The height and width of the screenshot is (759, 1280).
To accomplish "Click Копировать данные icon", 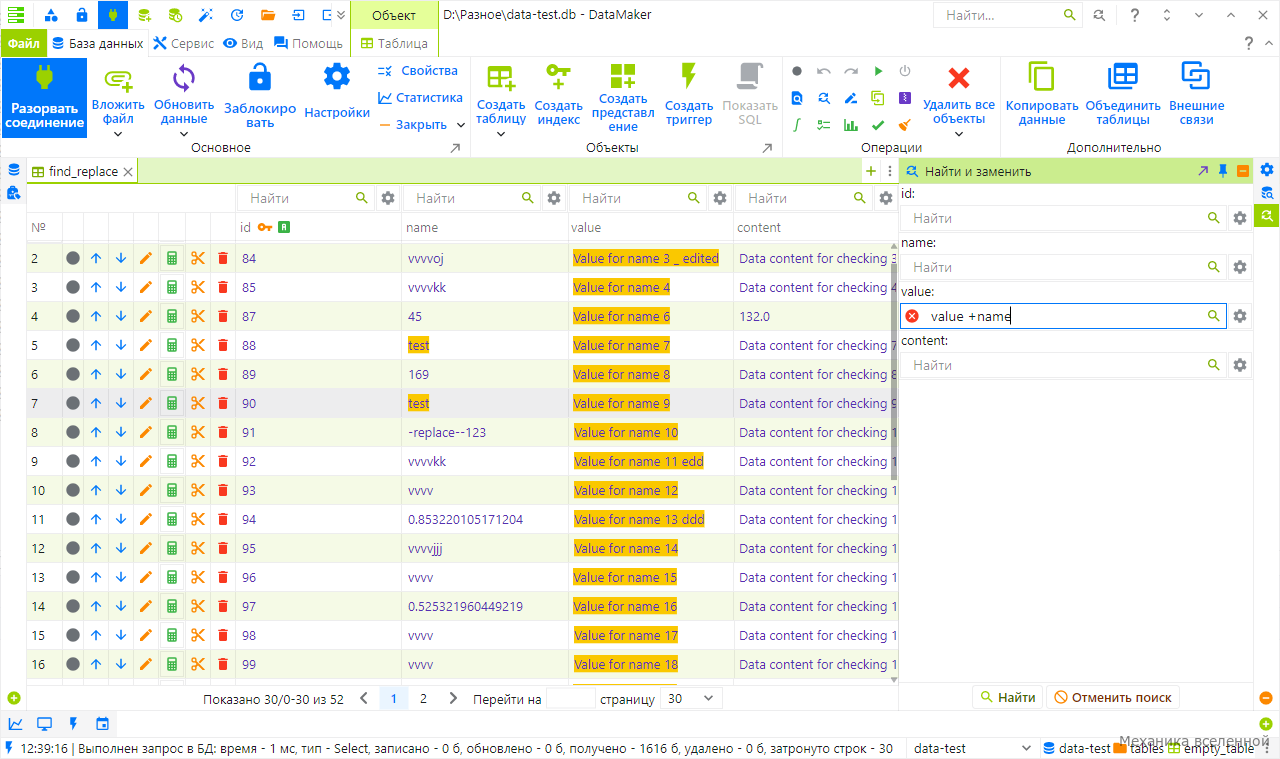I will tap(1042, 78).
